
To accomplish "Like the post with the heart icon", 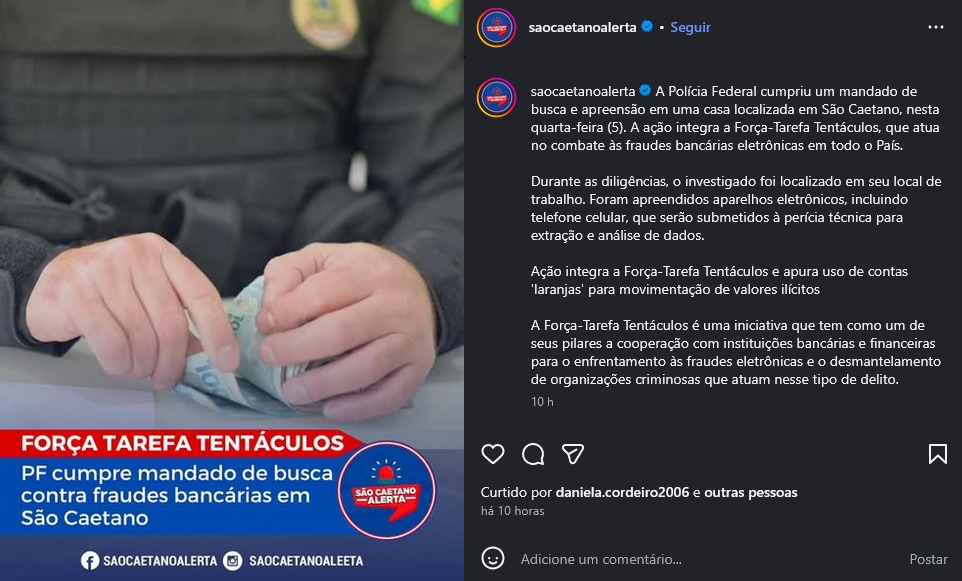I will (493, 454).
